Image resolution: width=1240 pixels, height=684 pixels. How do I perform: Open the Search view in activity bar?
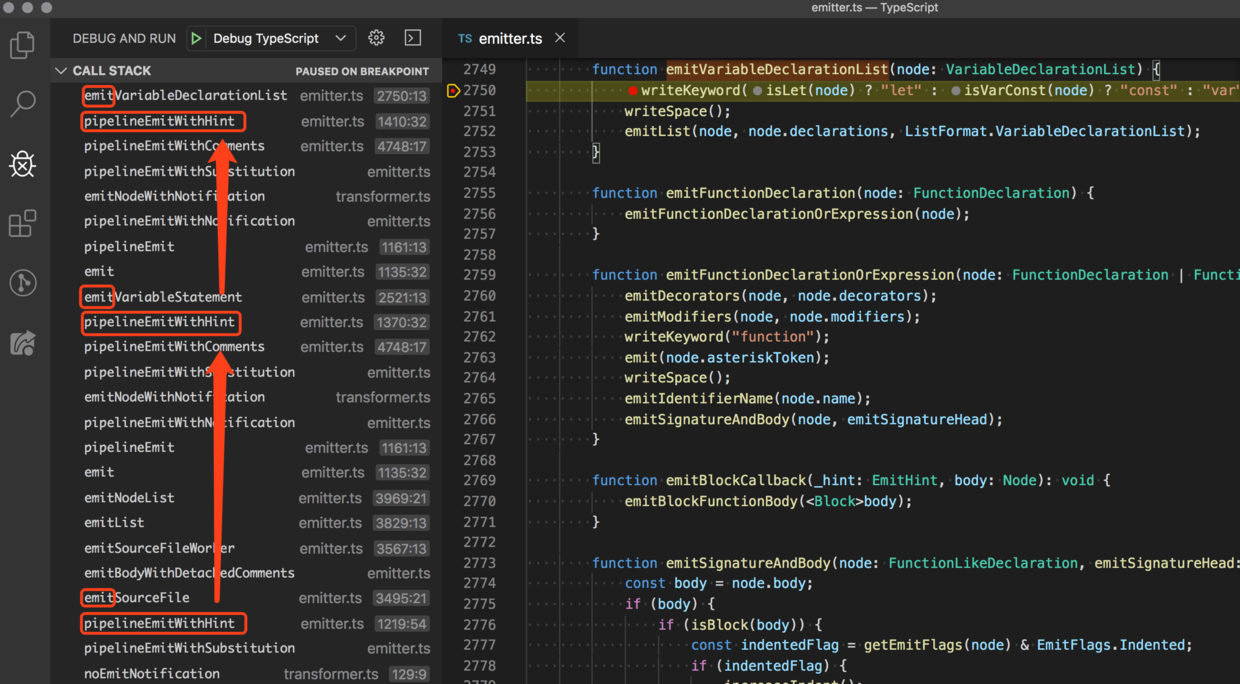pyautogui.click(x=22, y=104)
